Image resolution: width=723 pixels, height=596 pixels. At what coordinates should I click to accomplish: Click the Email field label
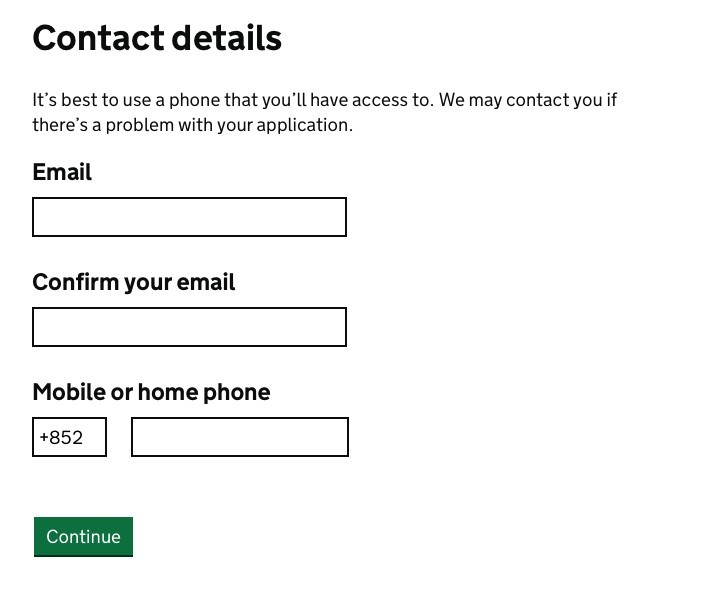pyautogui.click(x=62, y=172)
